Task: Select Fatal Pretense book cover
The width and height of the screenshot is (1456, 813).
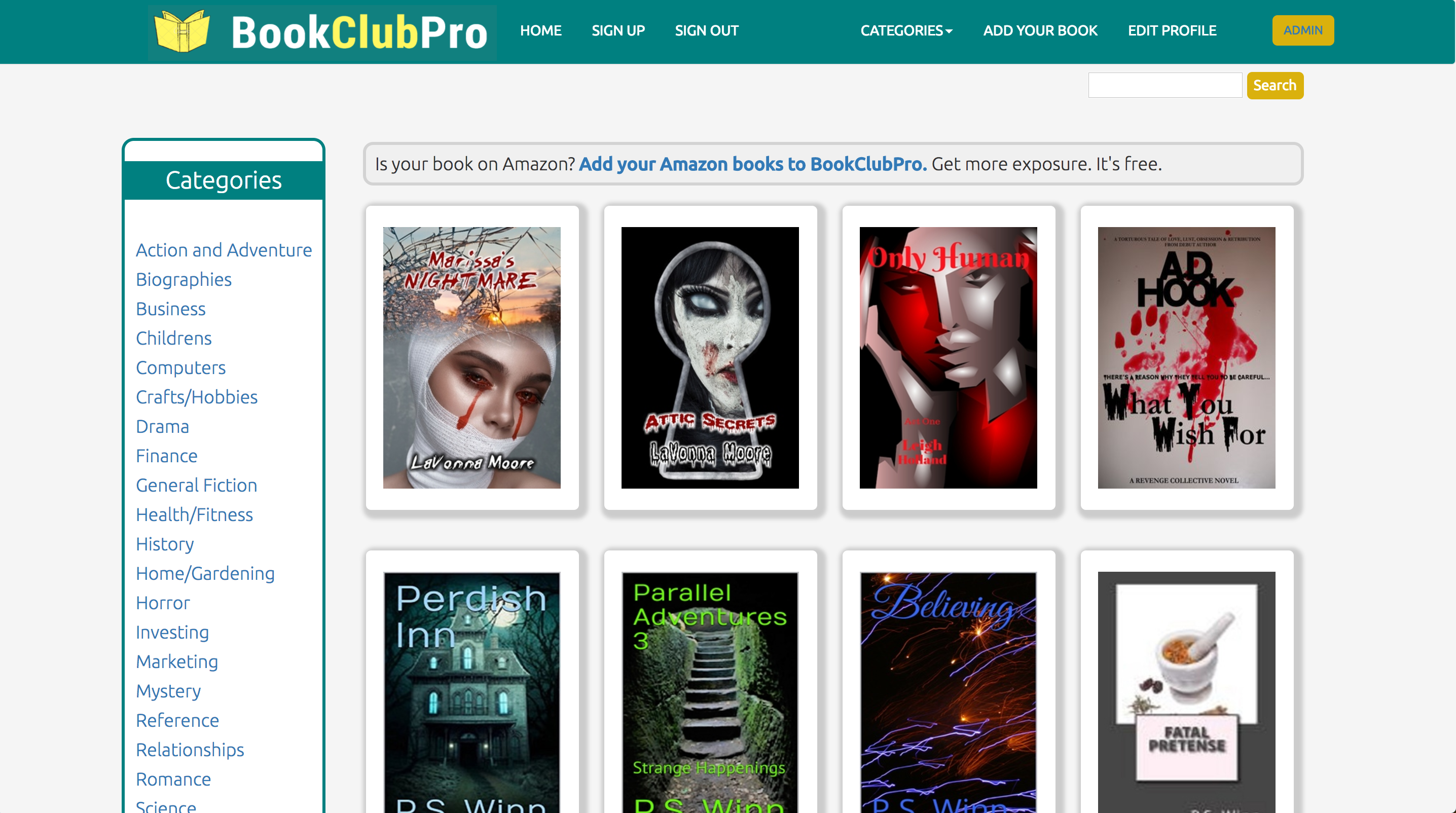Action: 1186,692
